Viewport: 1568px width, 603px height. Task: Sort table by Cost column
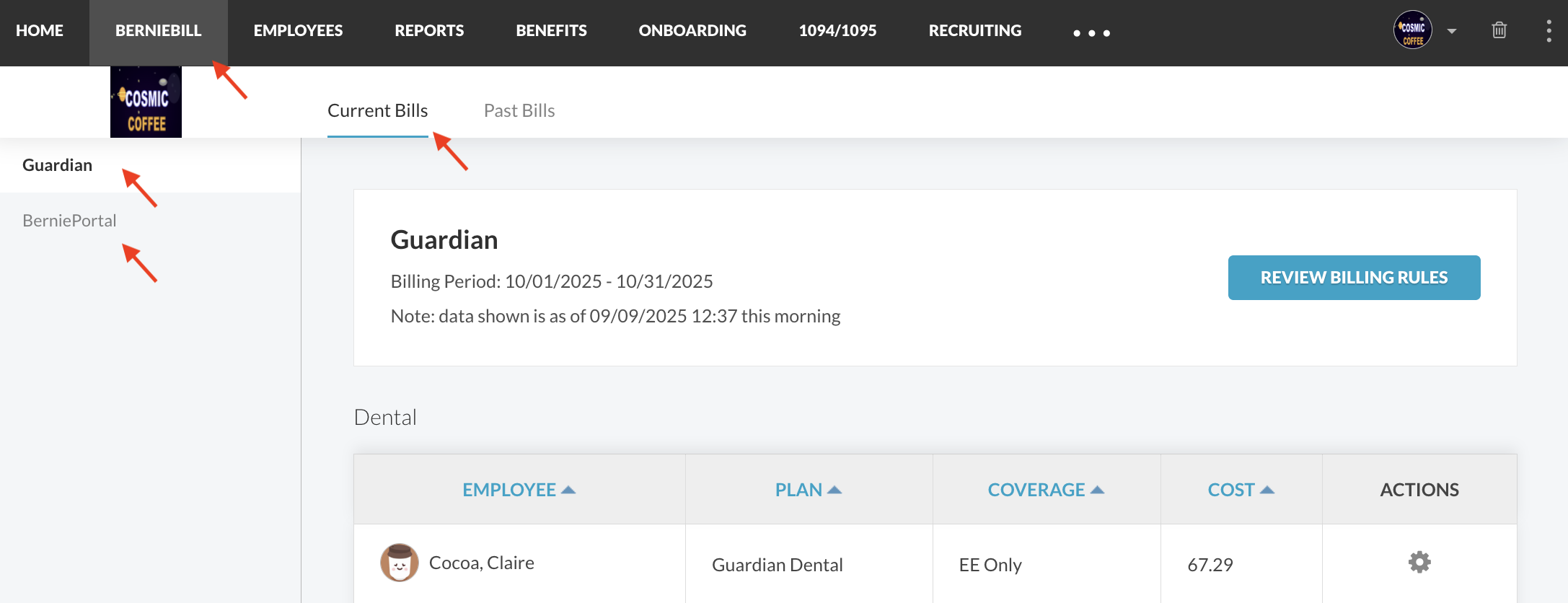[x=1241, y=490]
